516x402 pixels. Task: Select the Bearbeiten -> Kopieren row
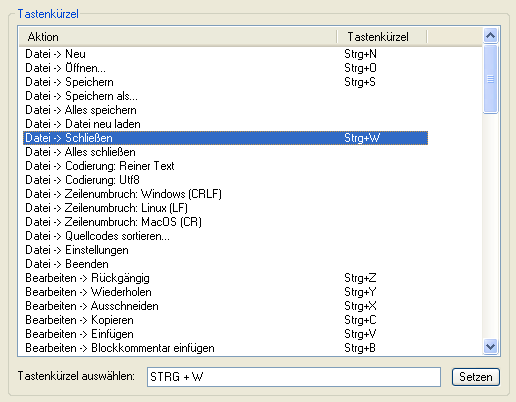[x=225, y=320]
